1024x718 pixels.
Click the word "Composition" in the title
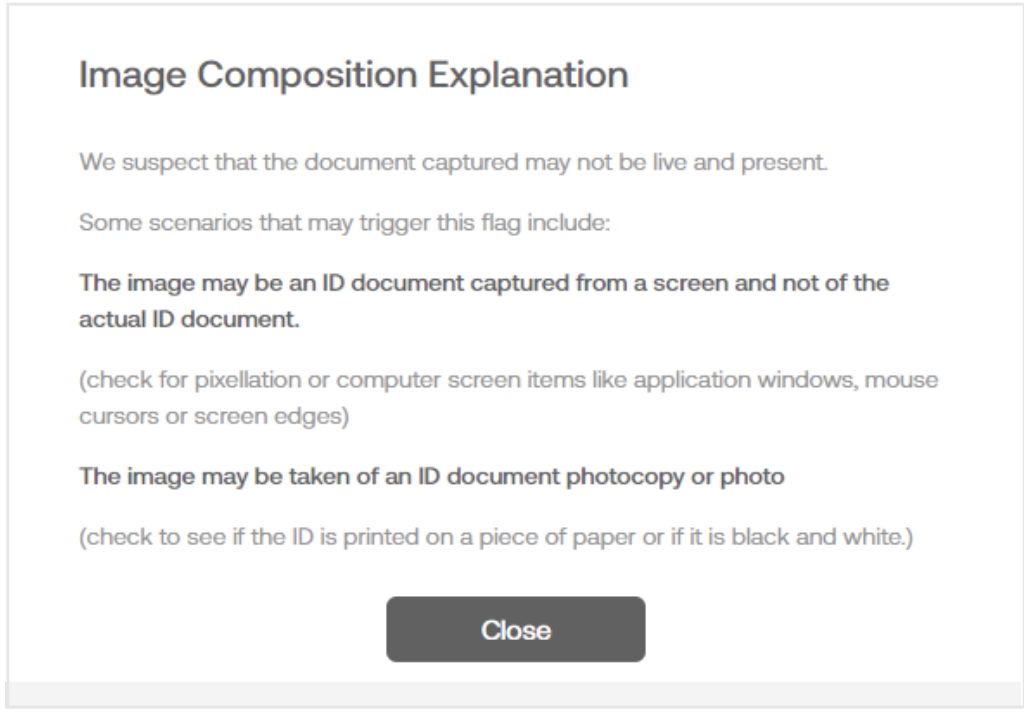307,75
